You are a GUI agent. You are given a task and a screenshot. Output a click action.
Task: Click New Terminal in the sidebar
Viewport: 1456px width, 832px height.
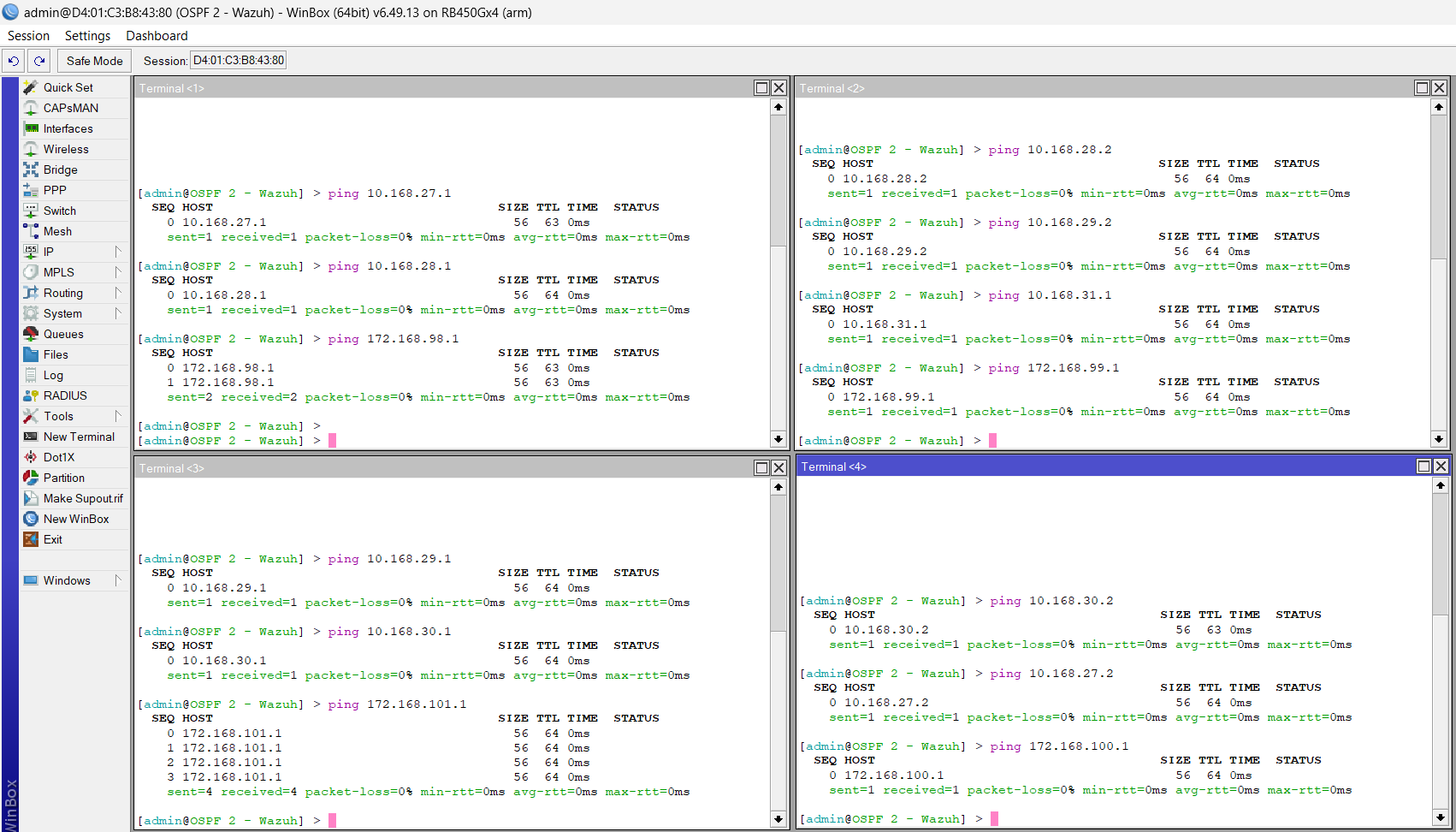click(x=78, y=437)
